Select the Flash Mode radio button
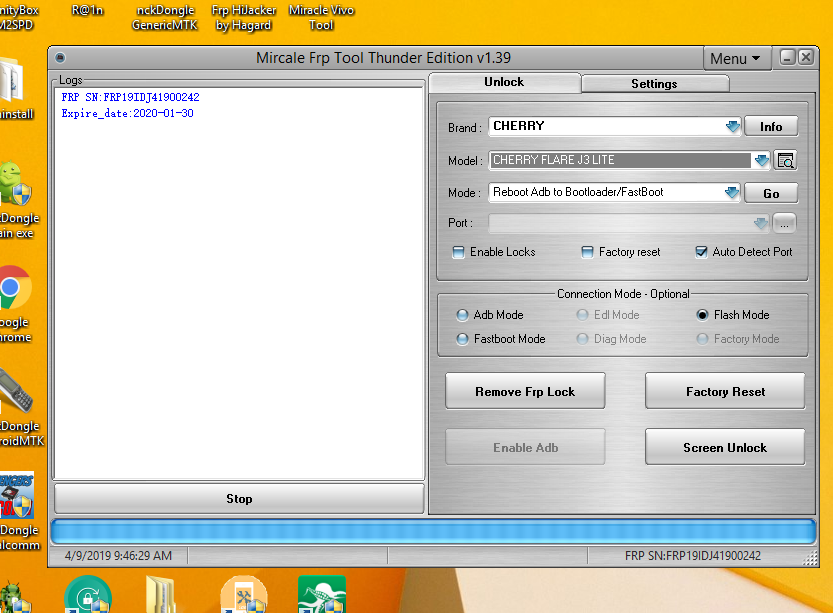 [702, 315]
